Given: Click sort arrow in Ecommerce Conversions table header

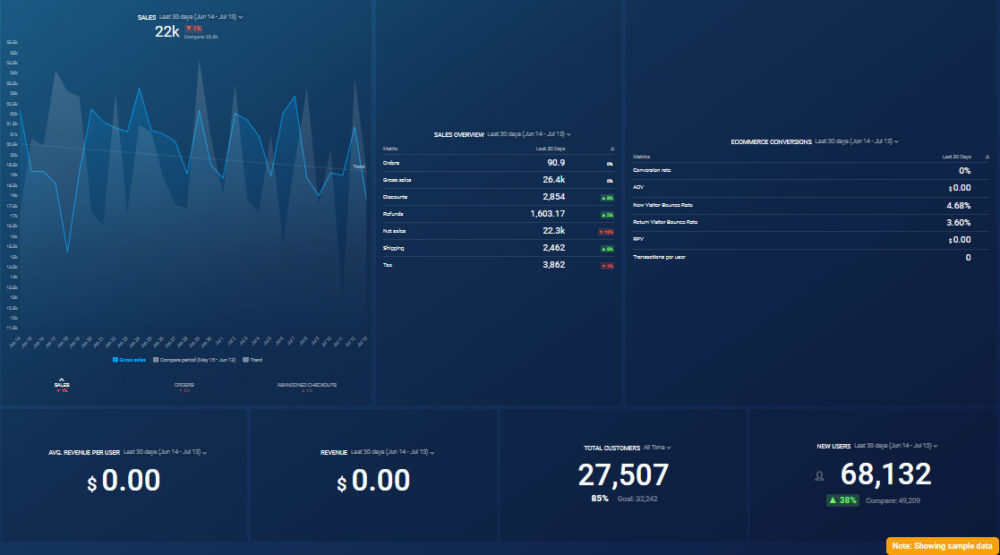Looking at the screenshot, I should [988, 157].
